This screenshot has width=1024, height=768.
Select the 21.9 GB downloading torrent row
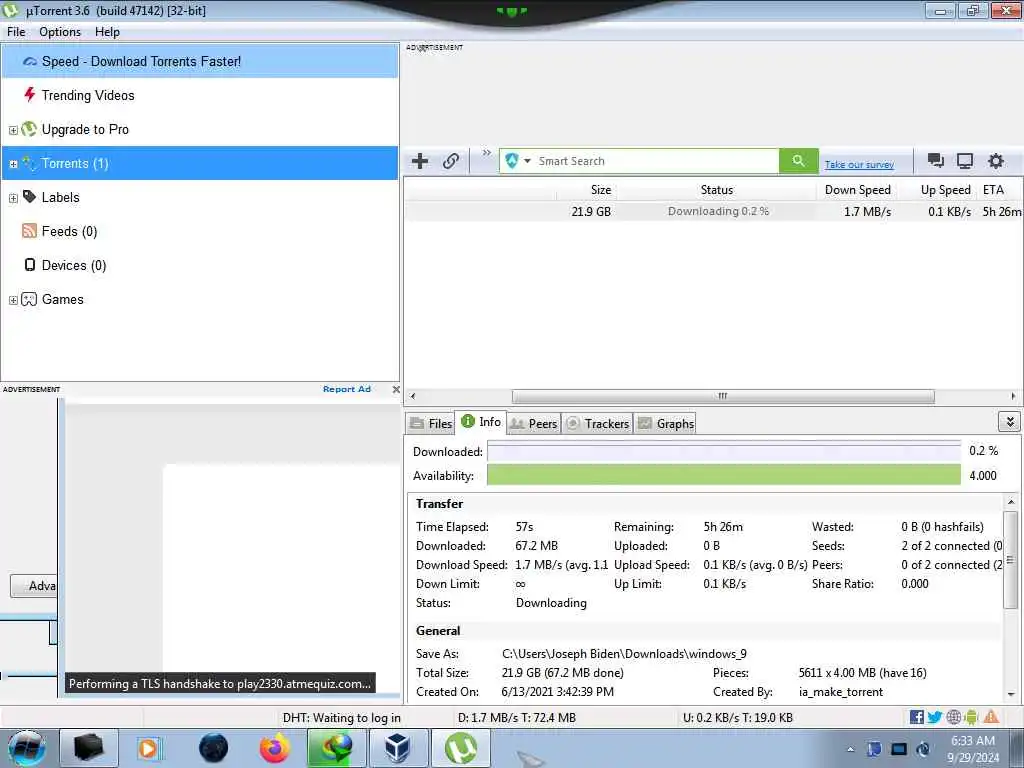713,211
